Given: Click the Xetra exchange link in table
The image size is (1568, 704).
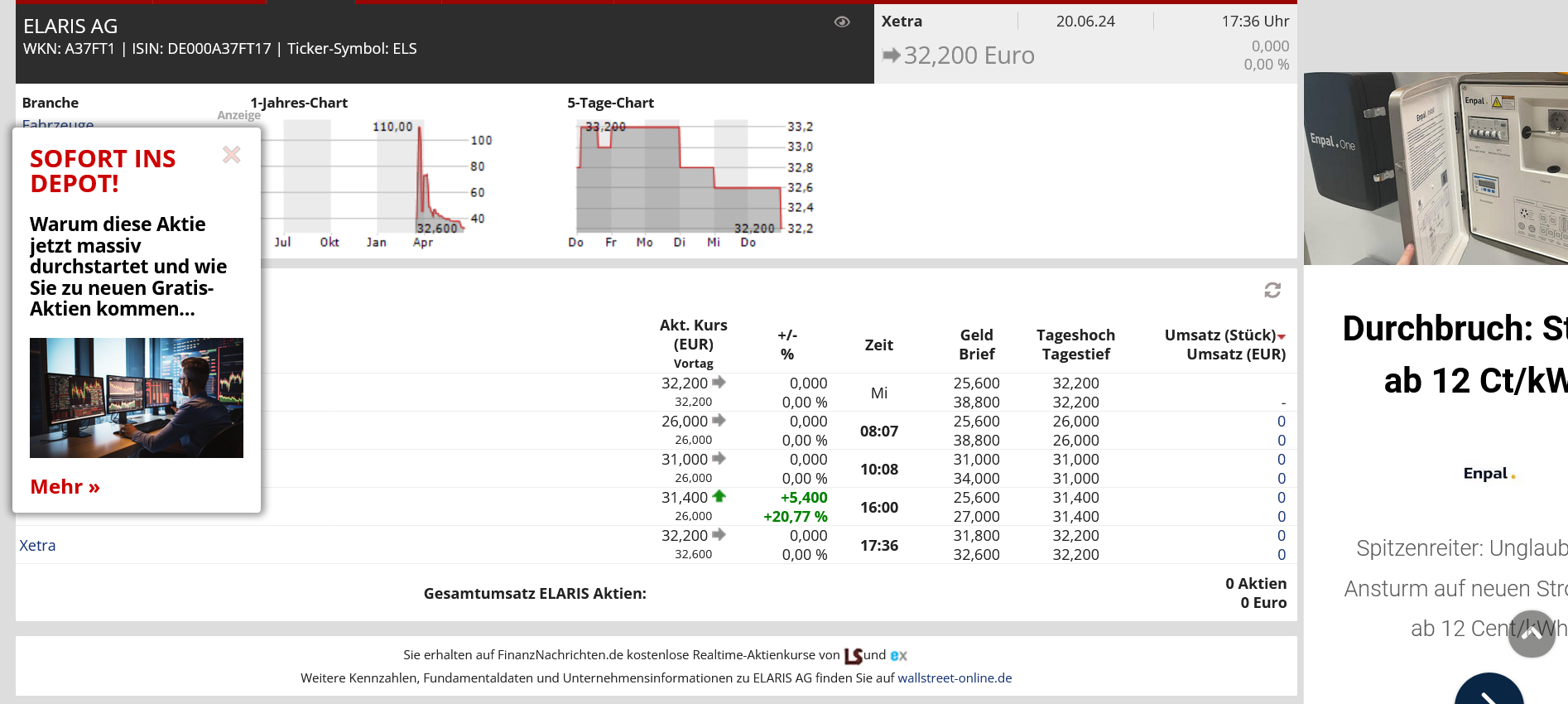Looking at the screenshot, I should click(x=38, y=545).
